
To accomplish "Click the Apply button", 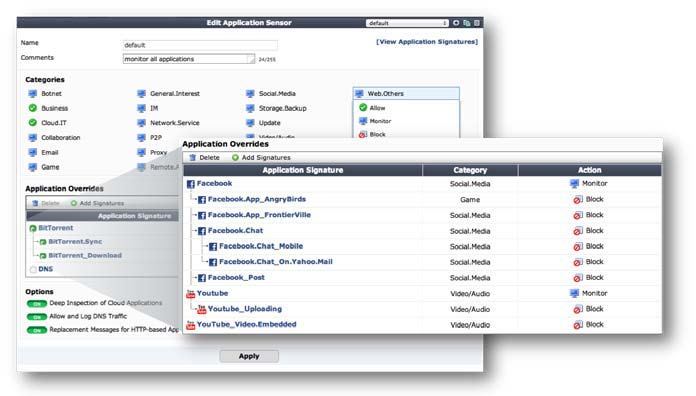I will point(249,356).
